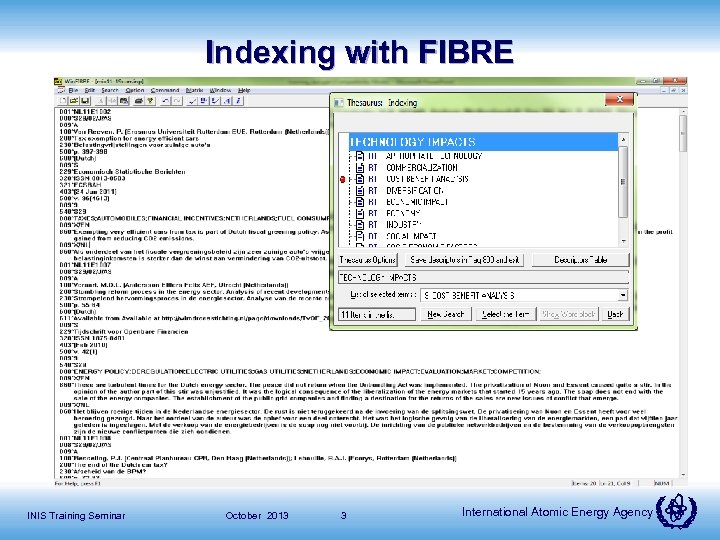Click the Thesaurus Options button
720x540 pixels.
coord(367,260)
